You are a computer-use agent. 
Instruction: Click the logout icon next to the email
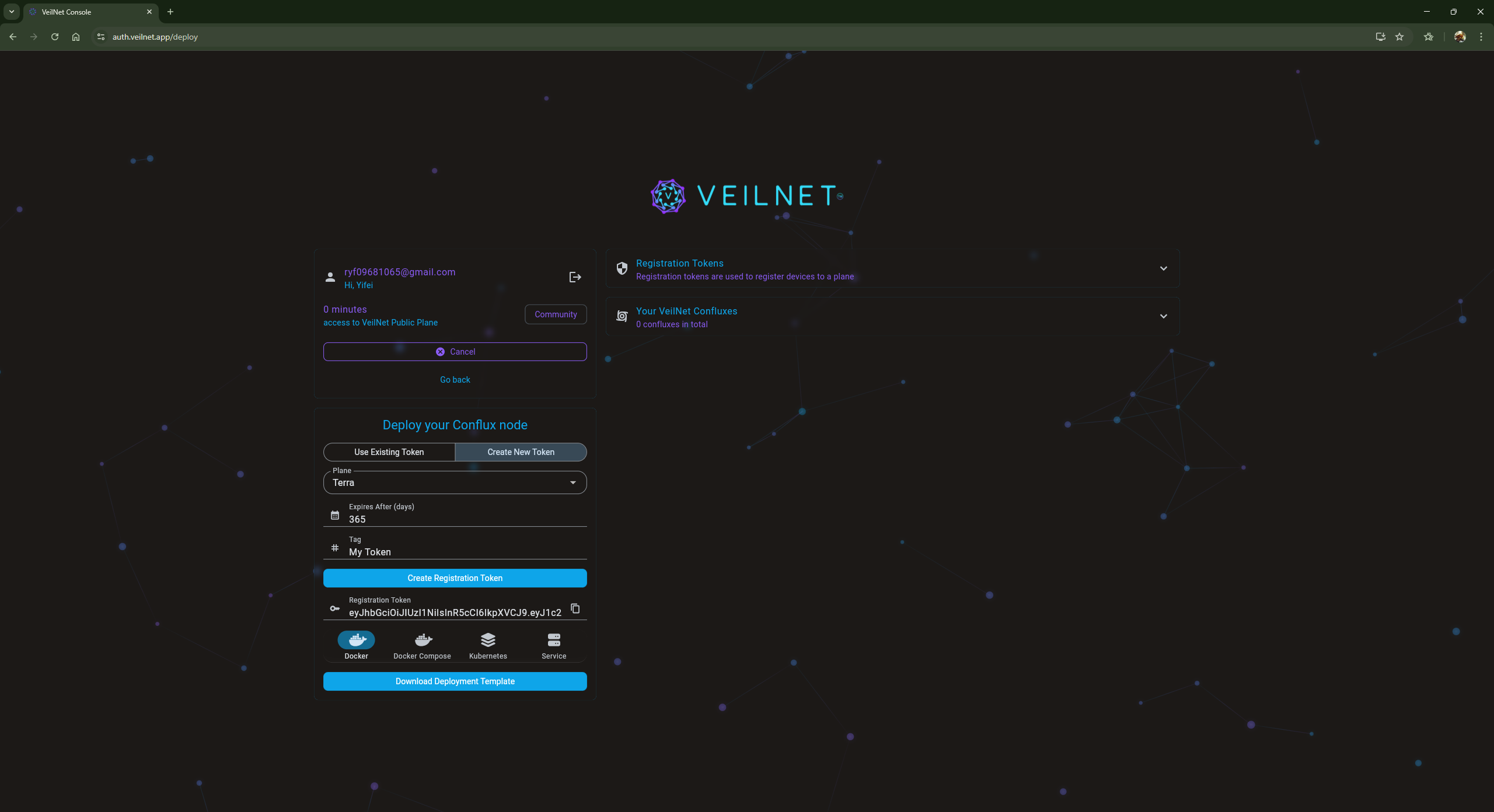574,276
